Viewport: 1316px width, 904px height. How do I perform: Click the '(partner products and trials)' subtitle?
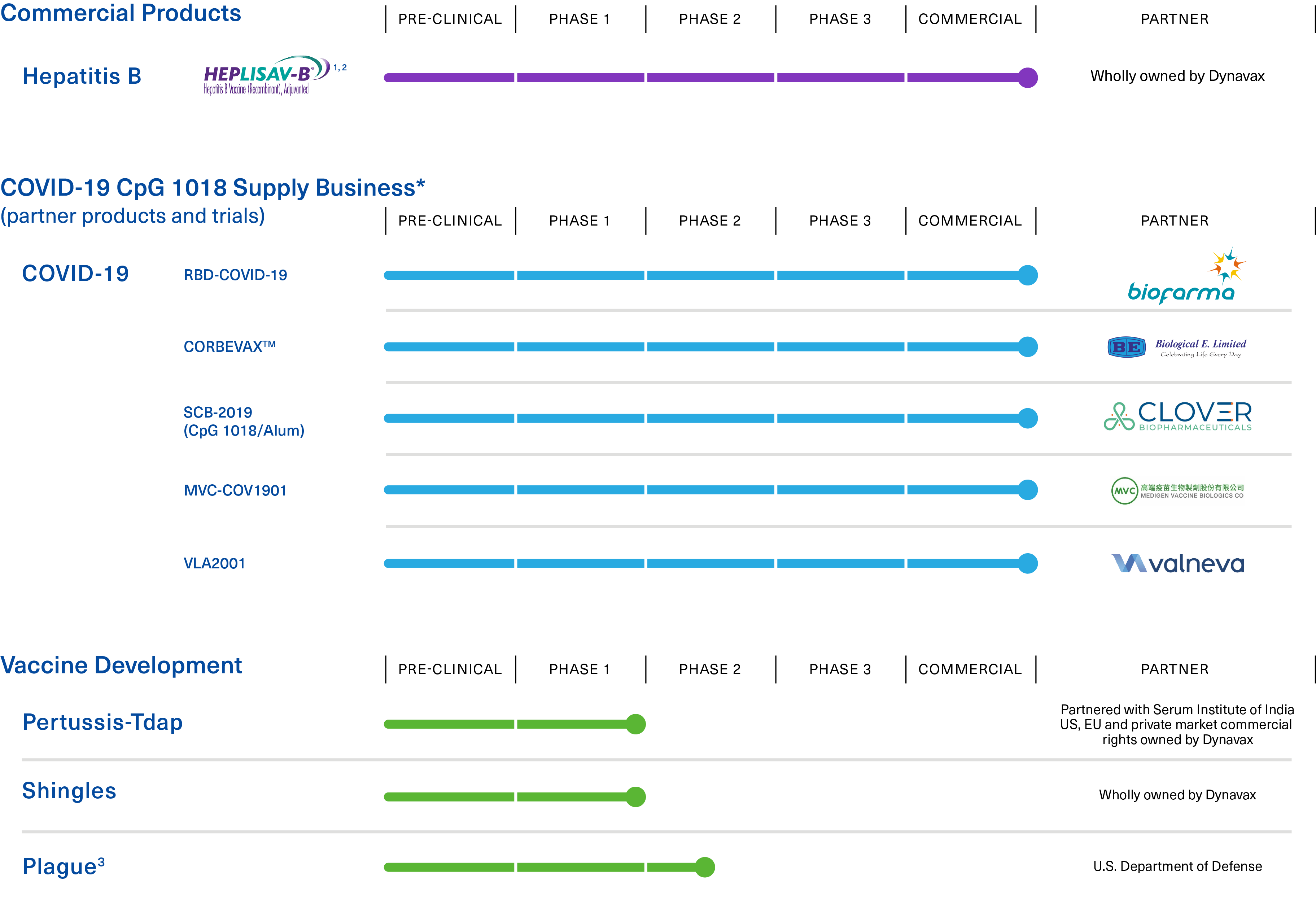tap(132, 217)
